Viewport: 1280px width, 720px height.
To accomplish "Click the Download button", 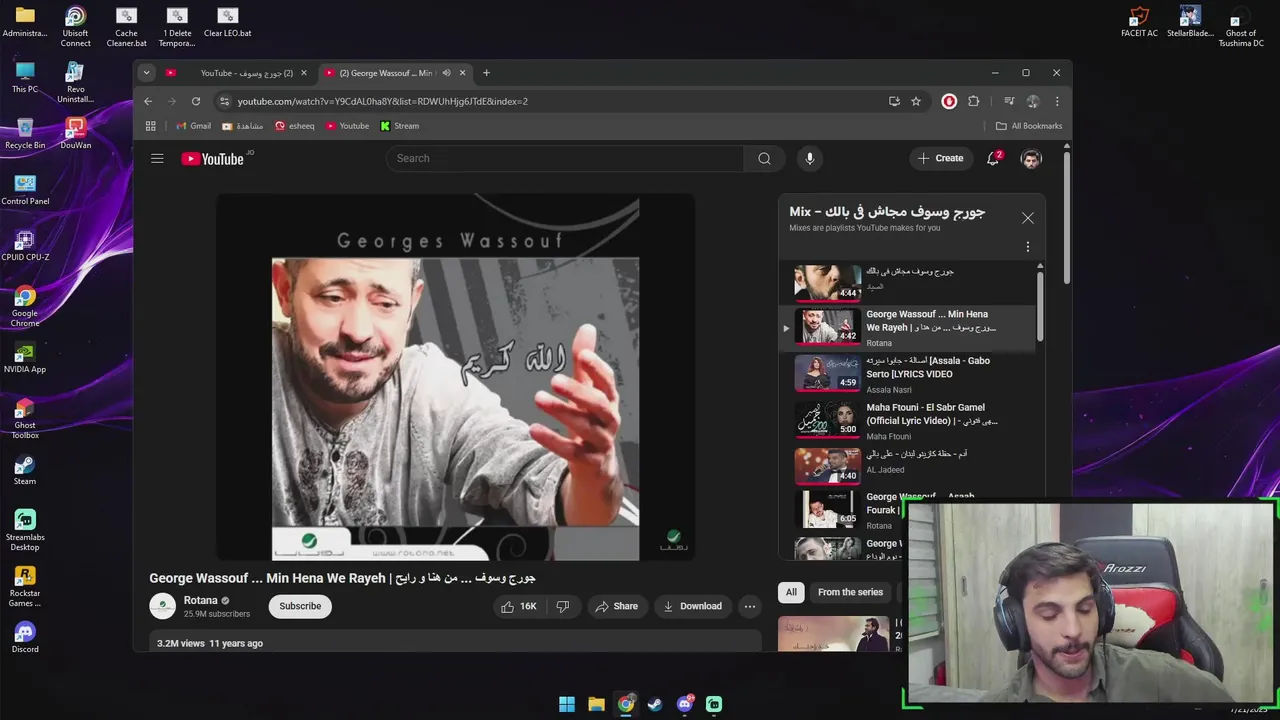I will point(692,606).
